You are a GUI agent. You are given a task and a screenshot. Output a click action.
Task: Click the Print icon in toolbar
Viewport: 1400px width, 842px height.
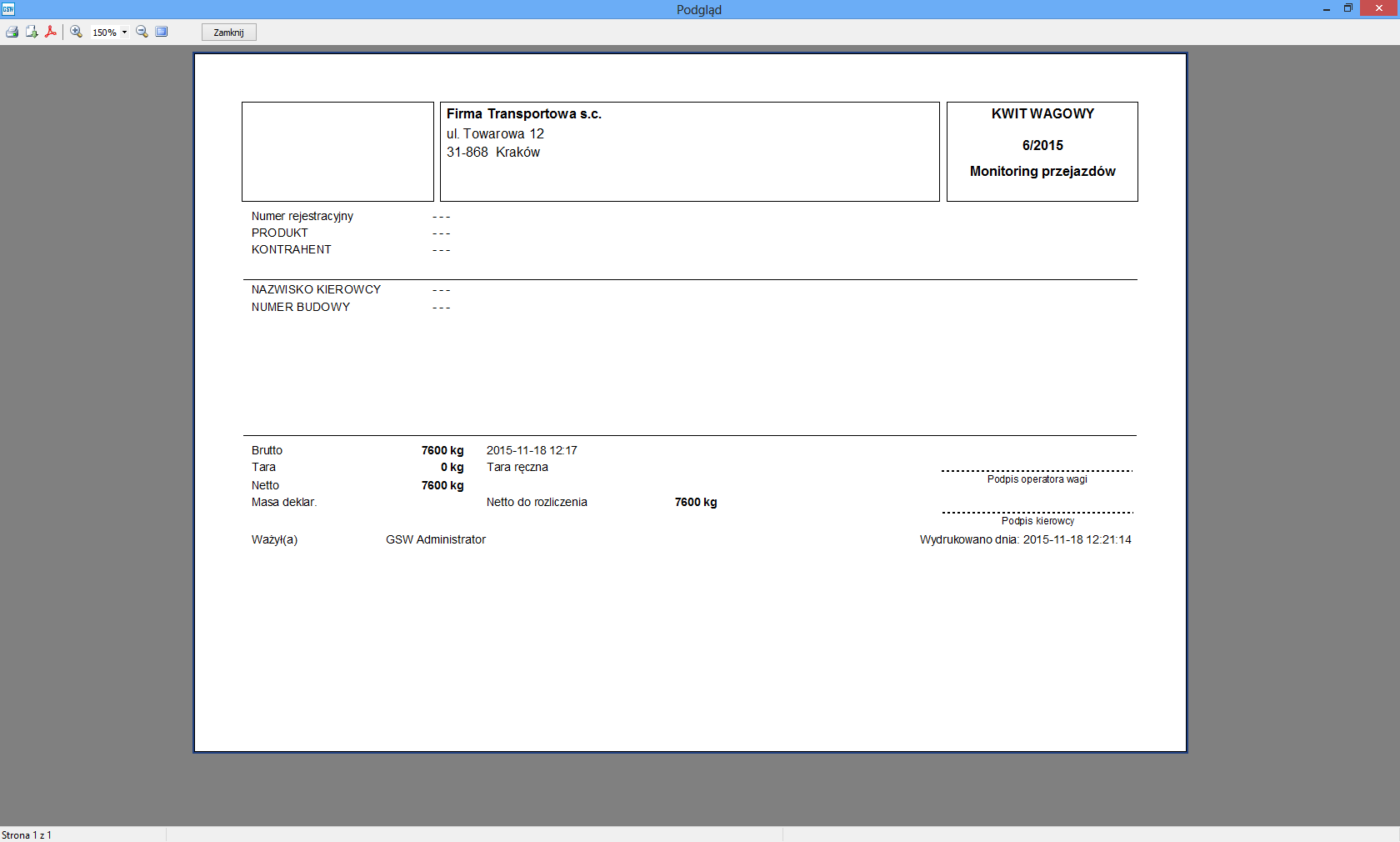(12, 33)
